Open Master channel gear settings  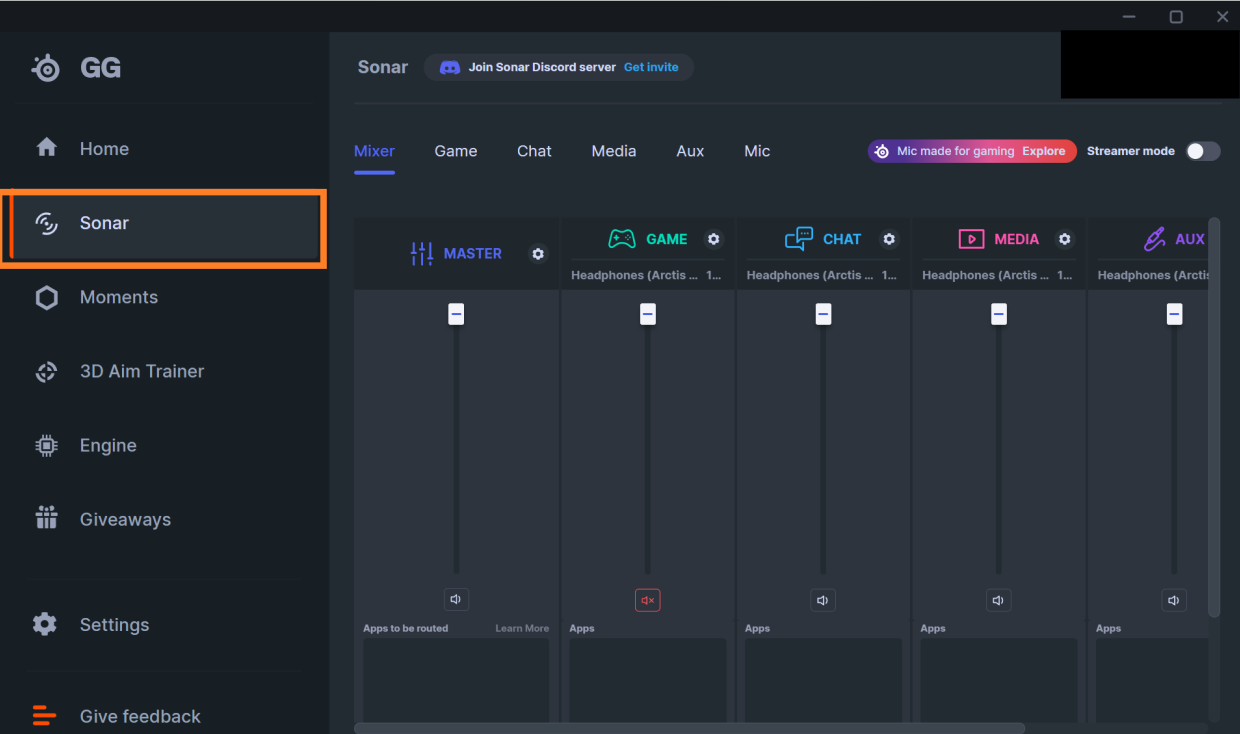coord(538,254)
